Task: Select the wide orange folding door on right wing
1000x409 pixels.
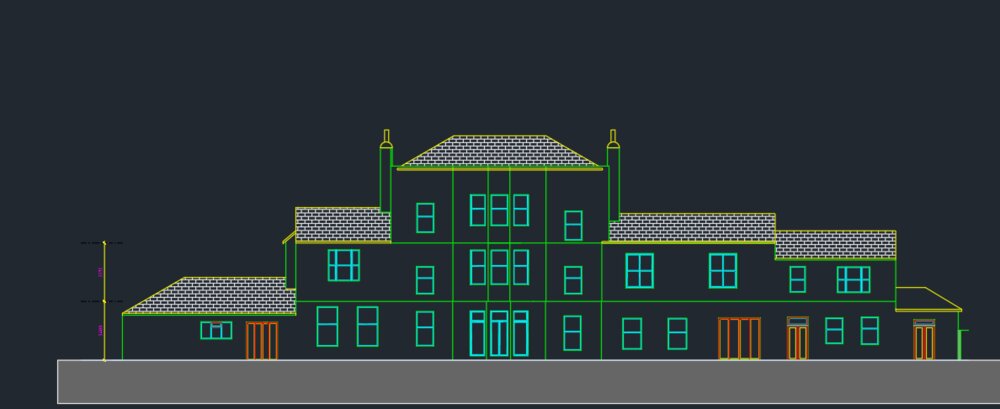Action: (x=739, y=338)
